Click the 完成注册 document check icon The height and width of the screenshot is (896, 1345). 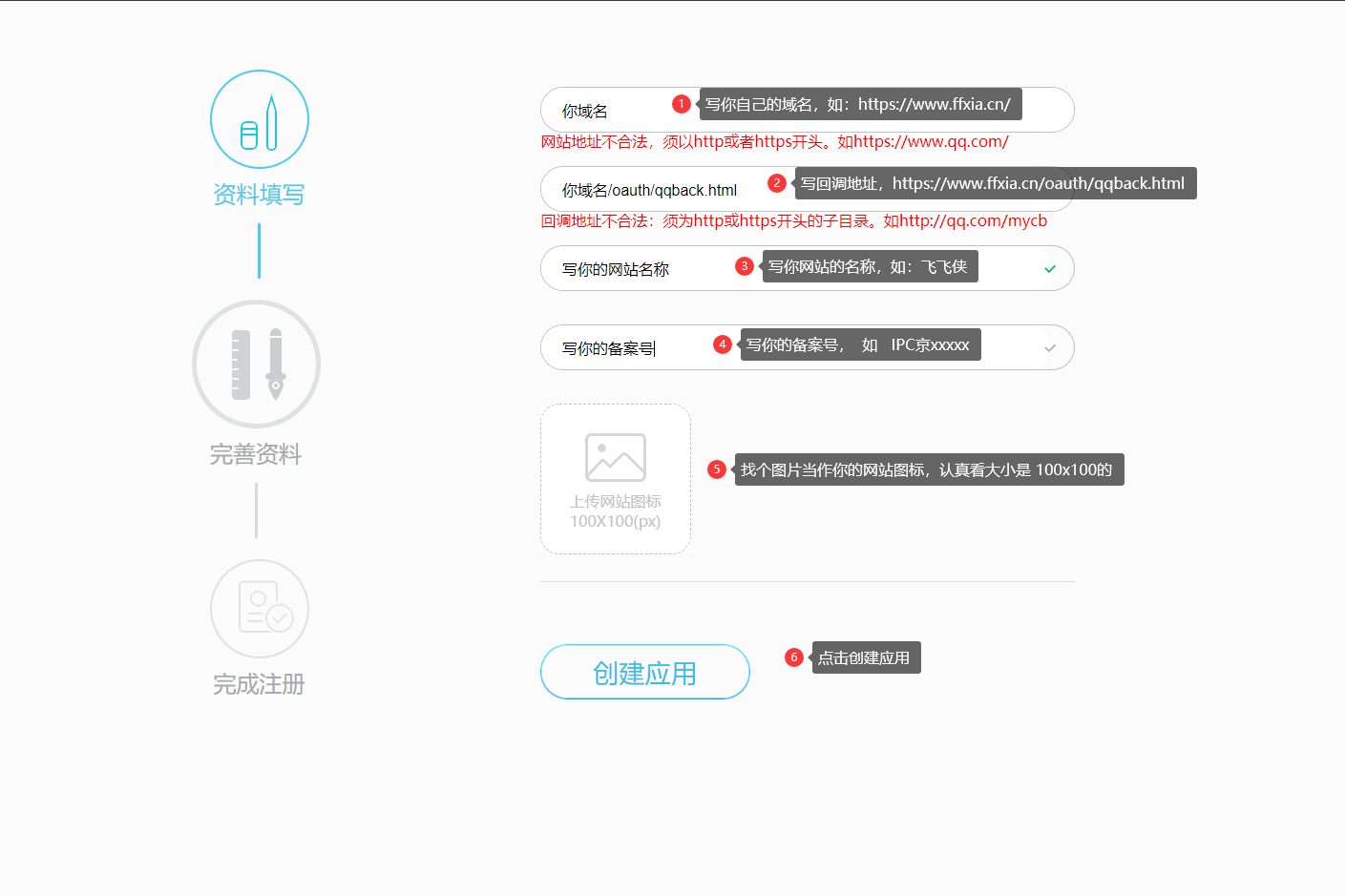(260, 609)
